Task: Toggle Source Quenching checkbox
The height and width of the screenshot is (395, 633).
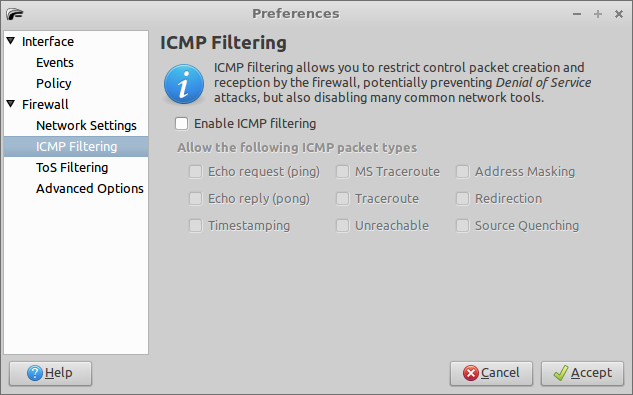Action: point(463,226)
